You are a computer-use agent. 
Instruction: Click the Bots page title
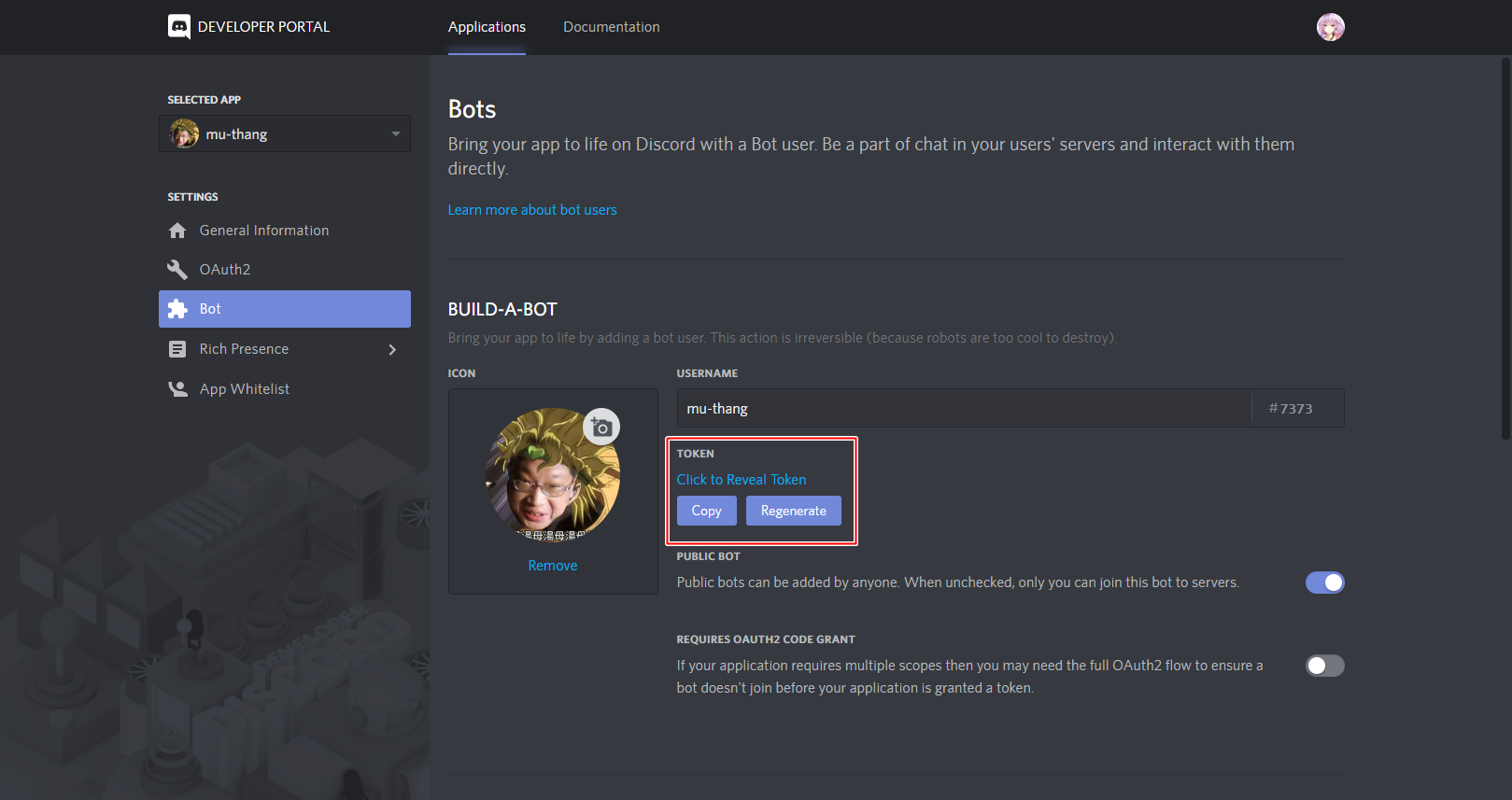coord(473,109)
